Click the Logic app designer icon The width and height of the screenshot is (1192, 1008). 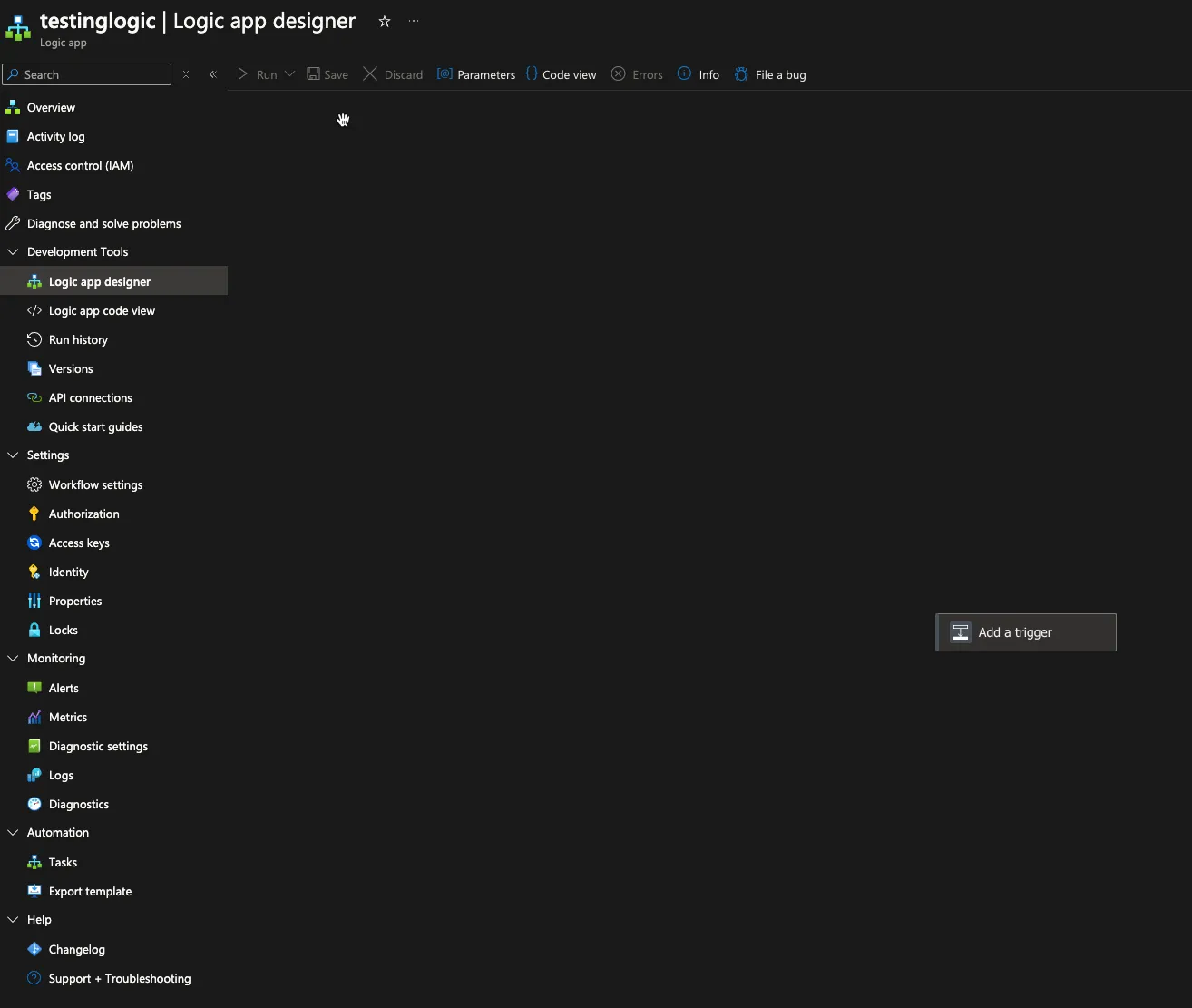(x=34, y=282)
